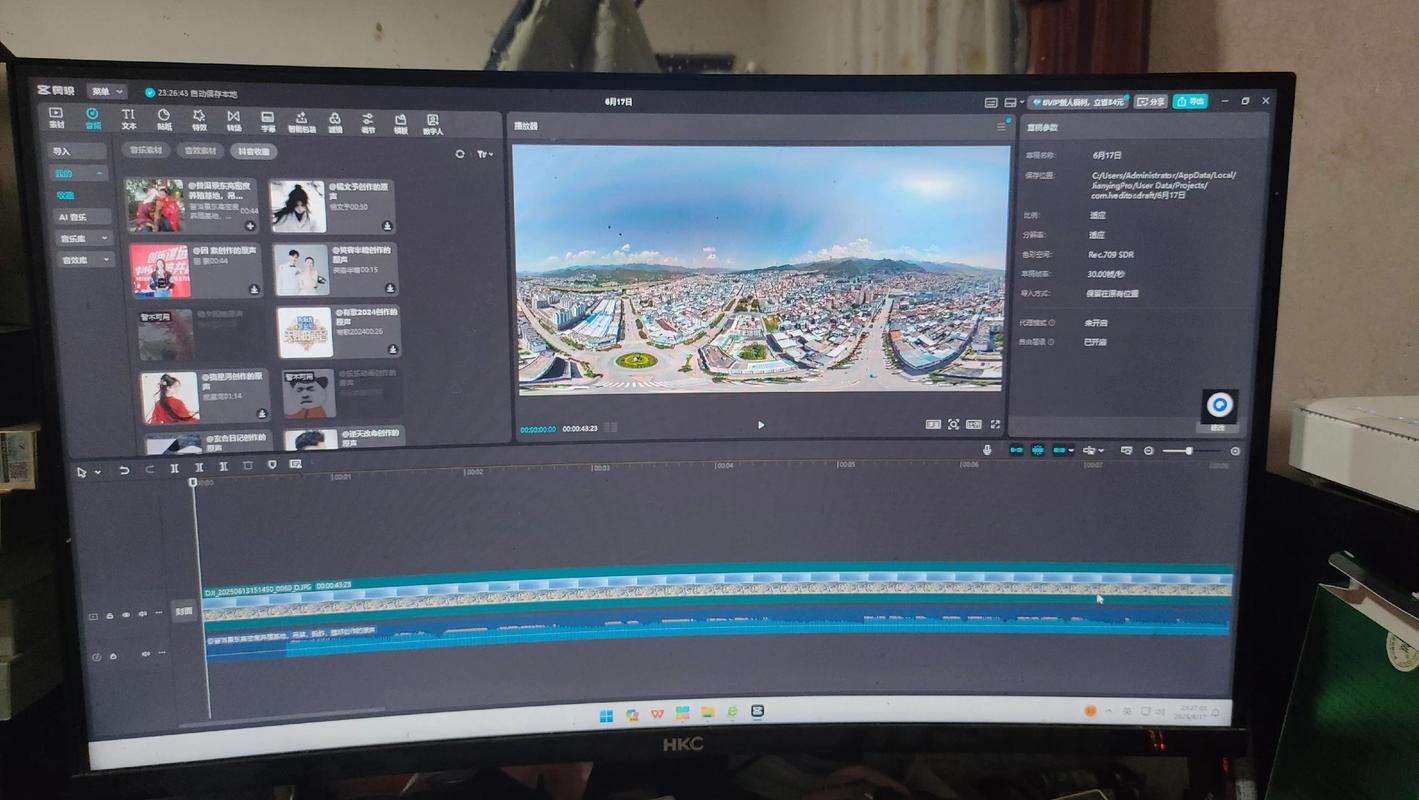Click the 导出 (Export) button
Viewport: 1419px width, 800px height.
tap(1190, 102)
